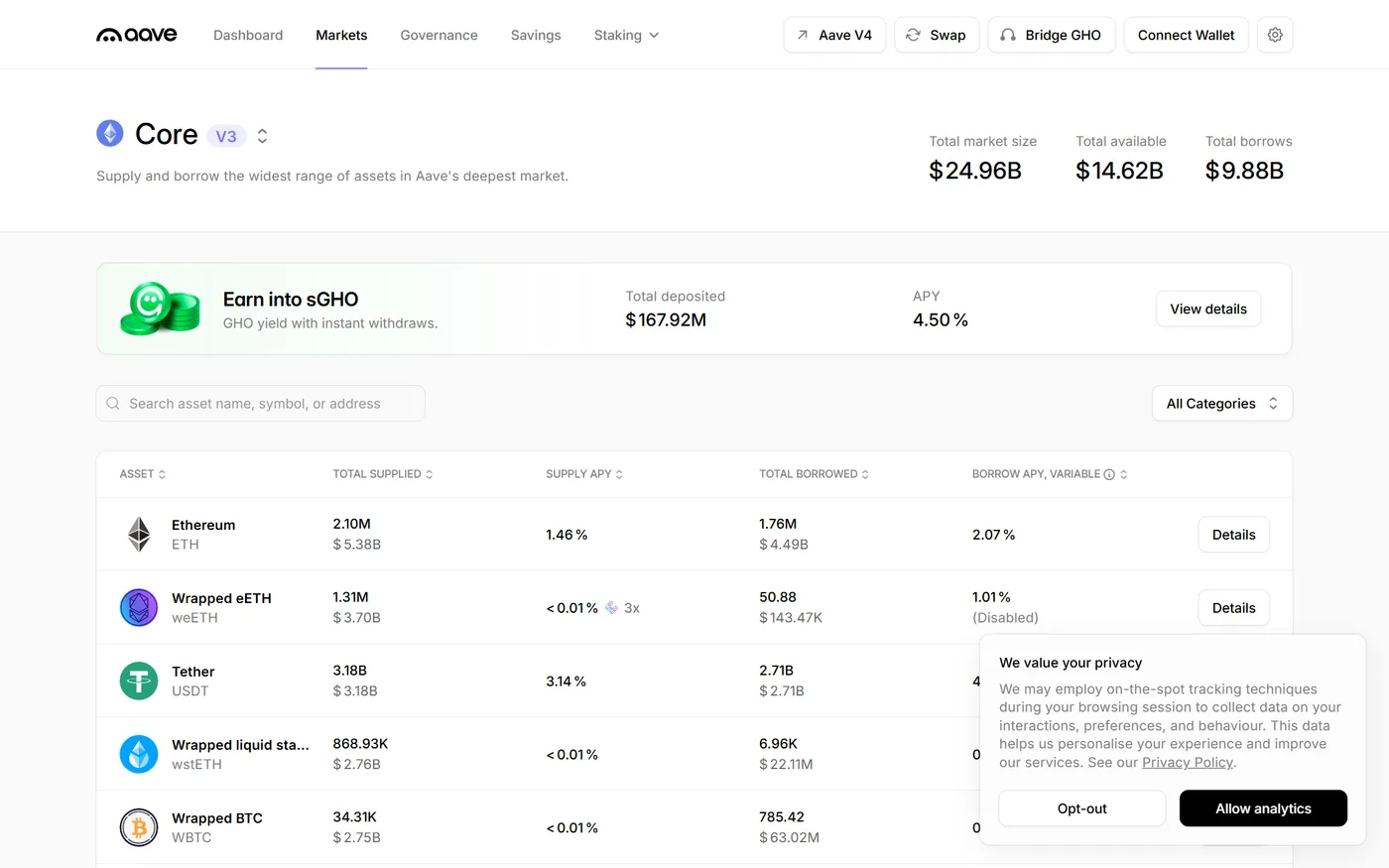Sort by Total Borrowed column
Viewport: 1389px width, 868px height.
pos(814,474)
